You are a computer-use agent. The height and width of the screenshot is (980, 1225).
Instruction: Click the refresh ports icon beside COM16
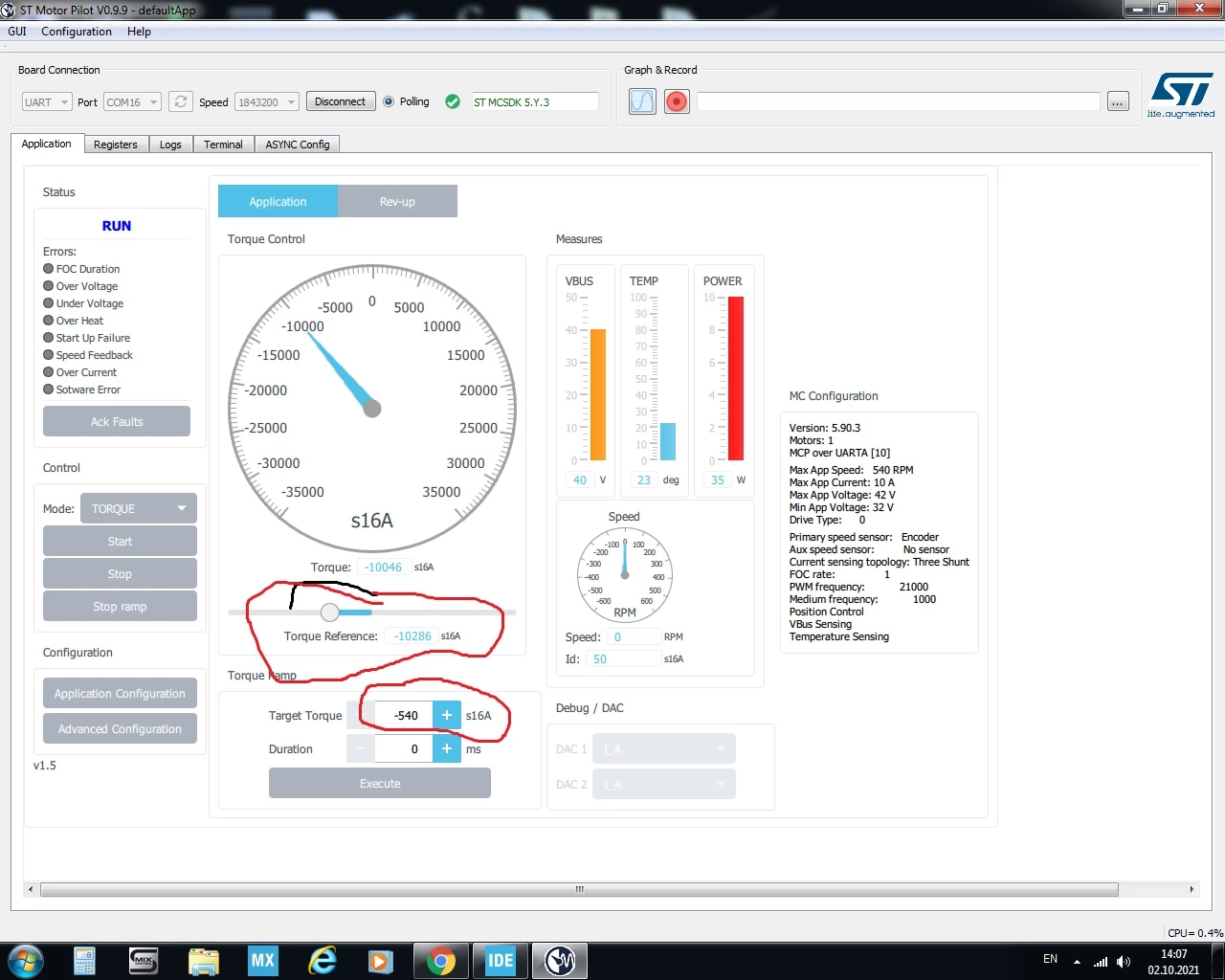pos(180,101)
